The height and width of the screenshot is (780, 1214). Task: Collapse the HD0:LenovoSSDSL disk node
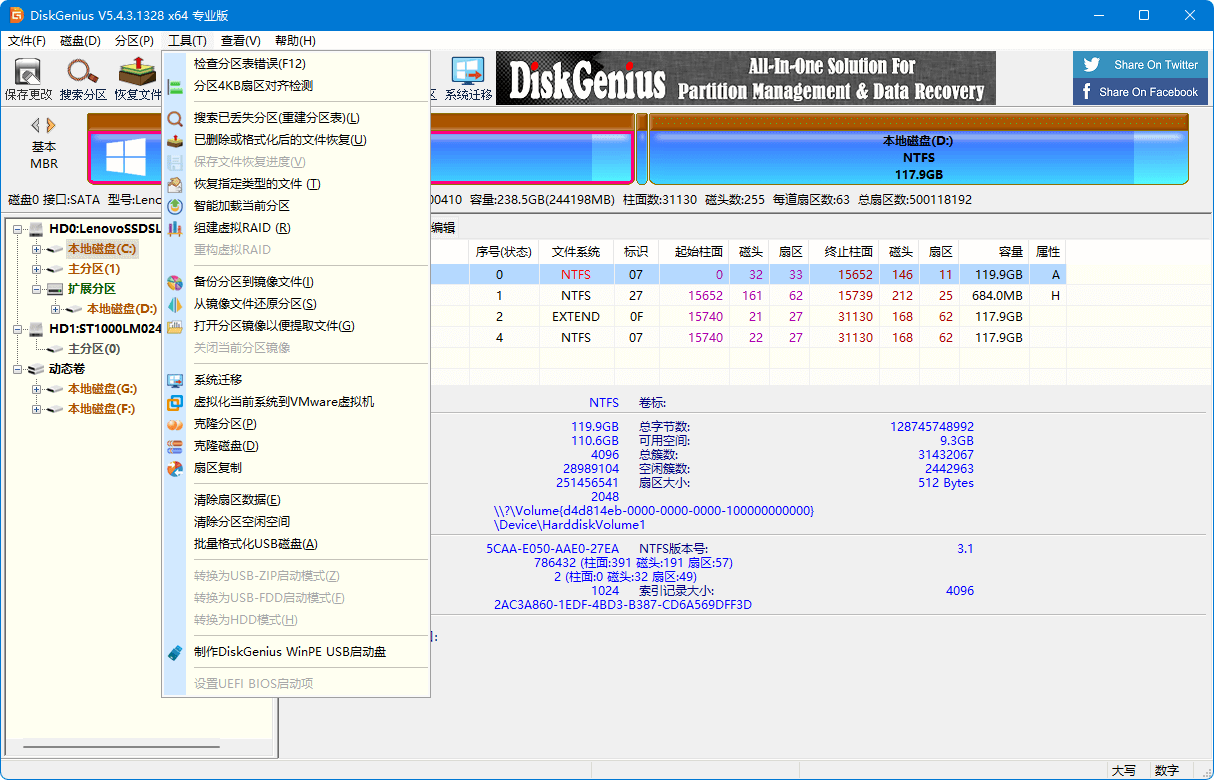(17, 229)
